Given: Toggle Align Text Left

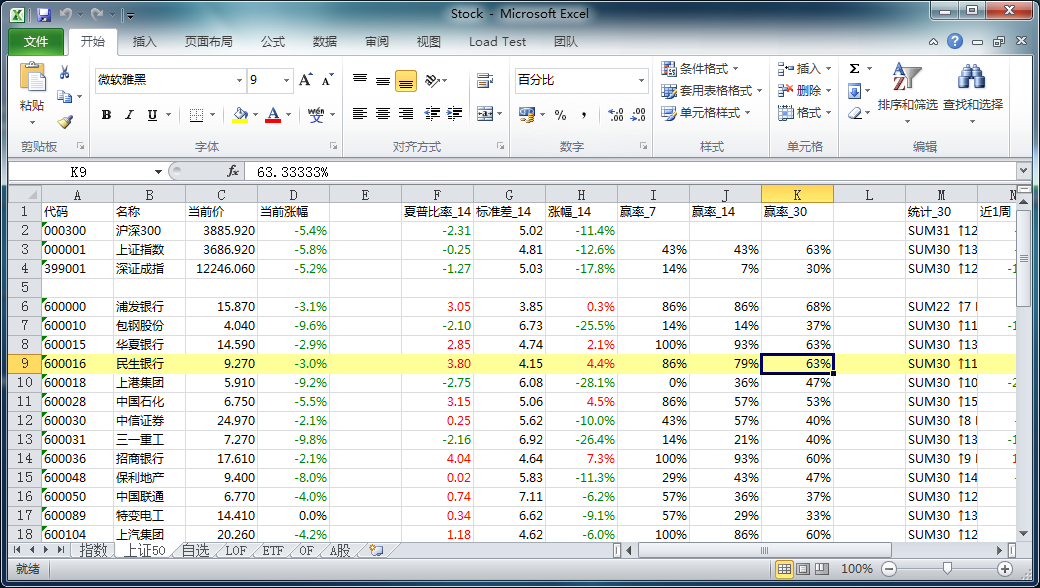Looking at the screenshot, I should 359,114.
